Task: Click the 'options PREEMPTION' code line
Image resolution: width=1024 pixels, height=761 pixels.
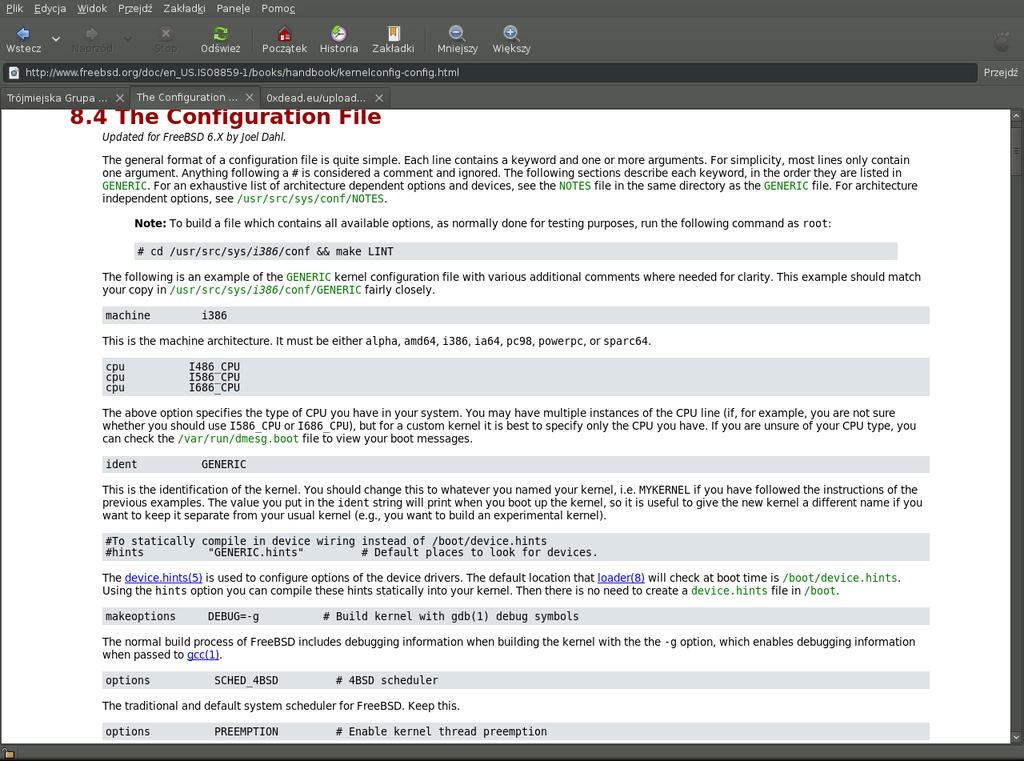Action: 515,732
